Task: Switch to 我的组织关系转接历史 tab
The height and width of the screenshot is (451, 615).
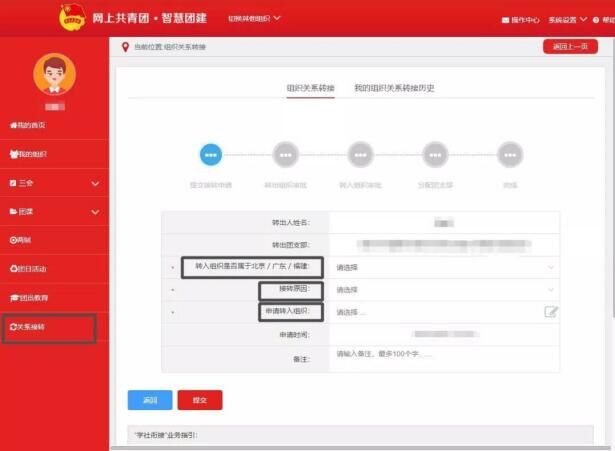Action: click(x=394, y=88)
